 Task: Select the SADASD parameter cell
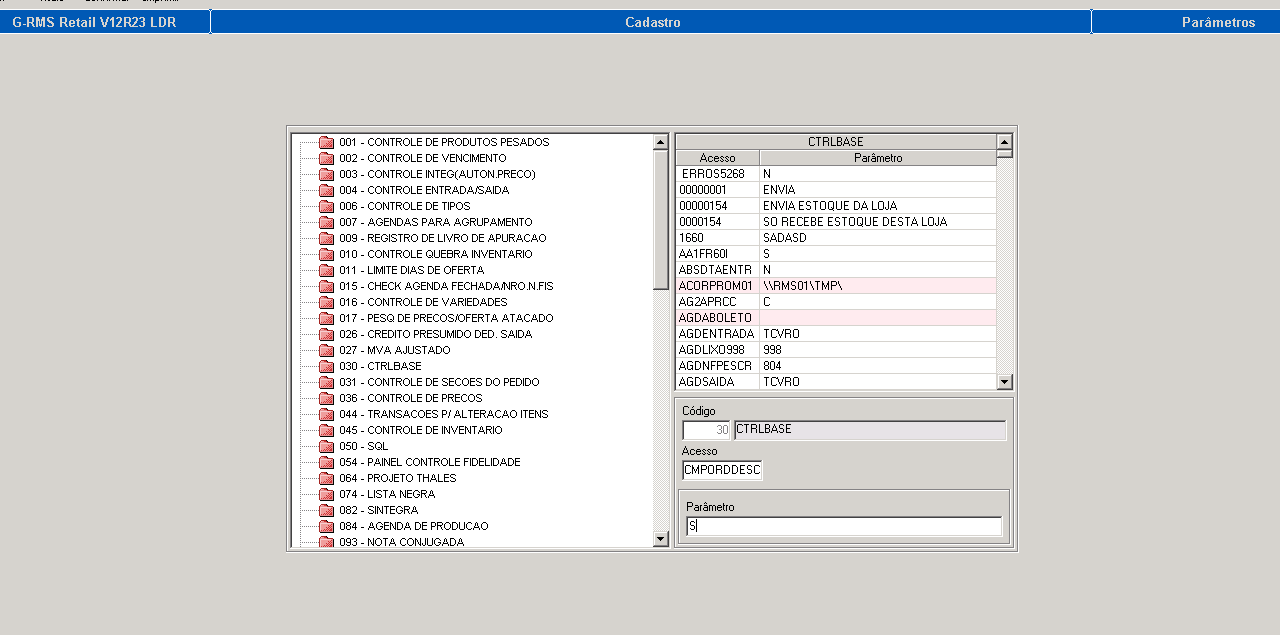point(878,238)
